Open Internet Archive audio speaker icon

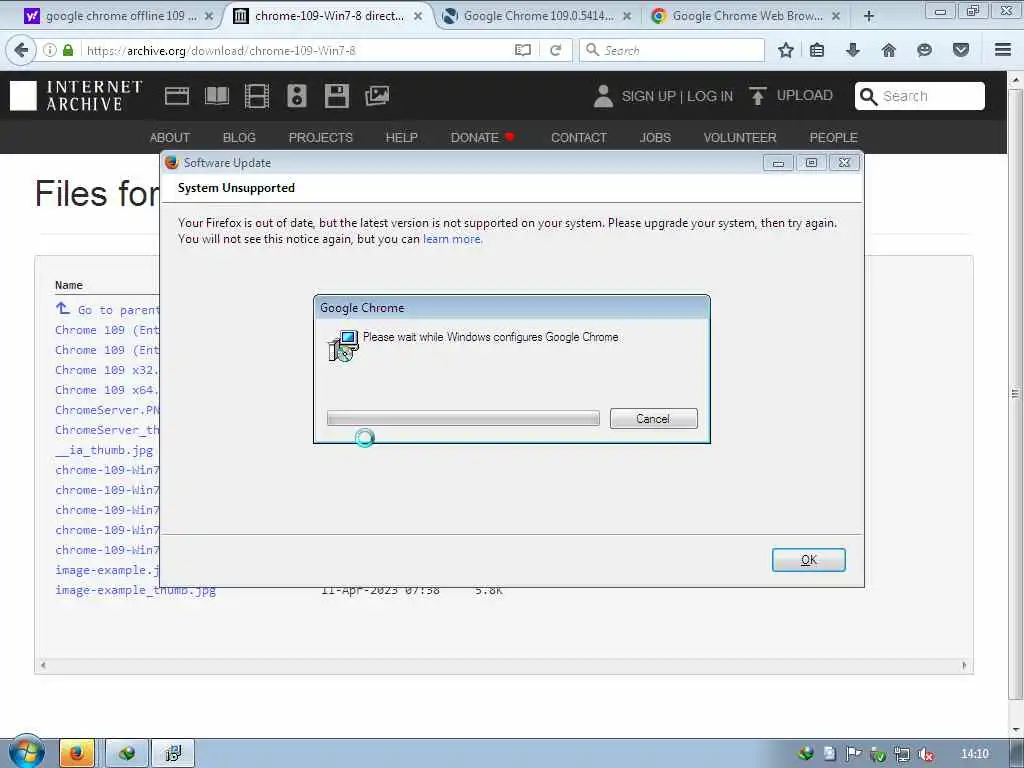click(x=296, y=96)
